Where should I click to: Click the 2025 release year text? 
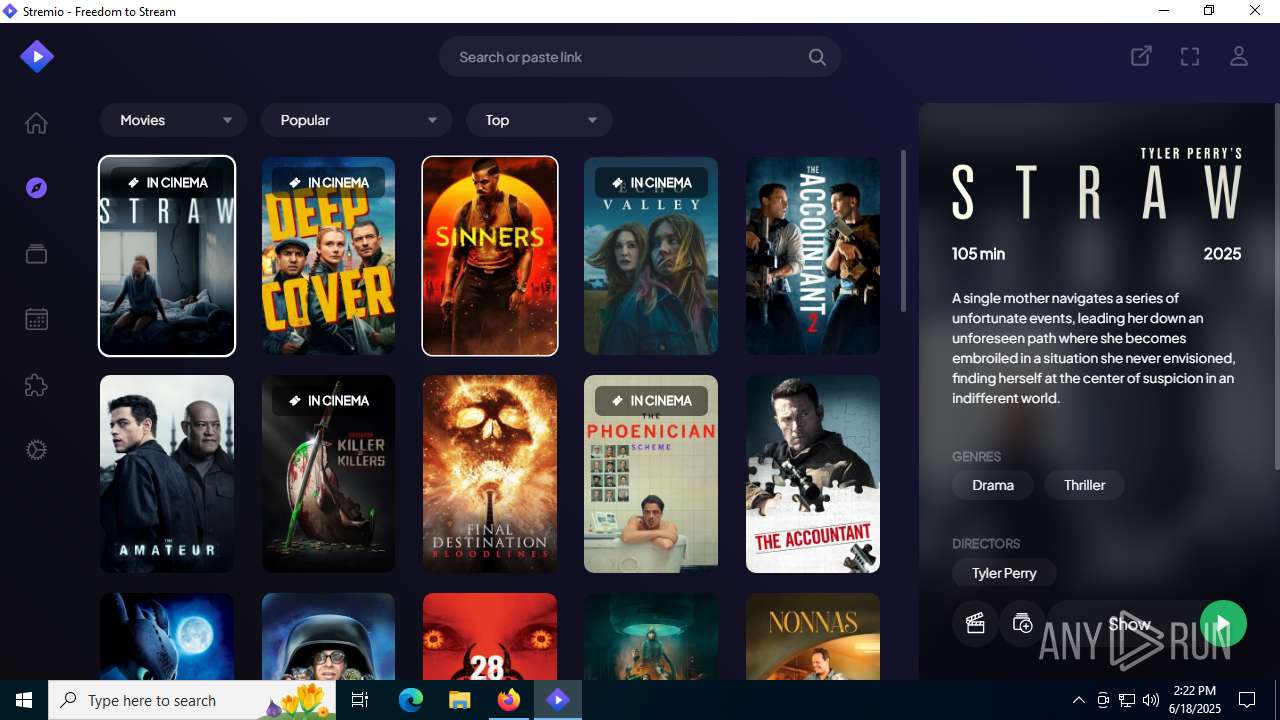click(1222, 254)
